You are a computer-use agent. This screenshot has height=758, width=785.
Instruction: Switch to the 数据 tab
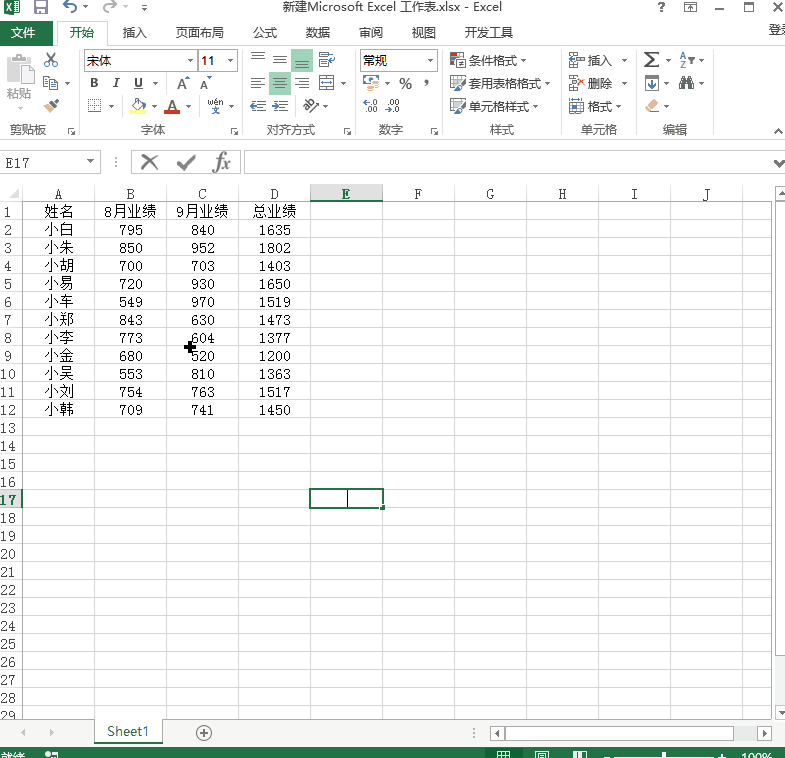point(318,33)
